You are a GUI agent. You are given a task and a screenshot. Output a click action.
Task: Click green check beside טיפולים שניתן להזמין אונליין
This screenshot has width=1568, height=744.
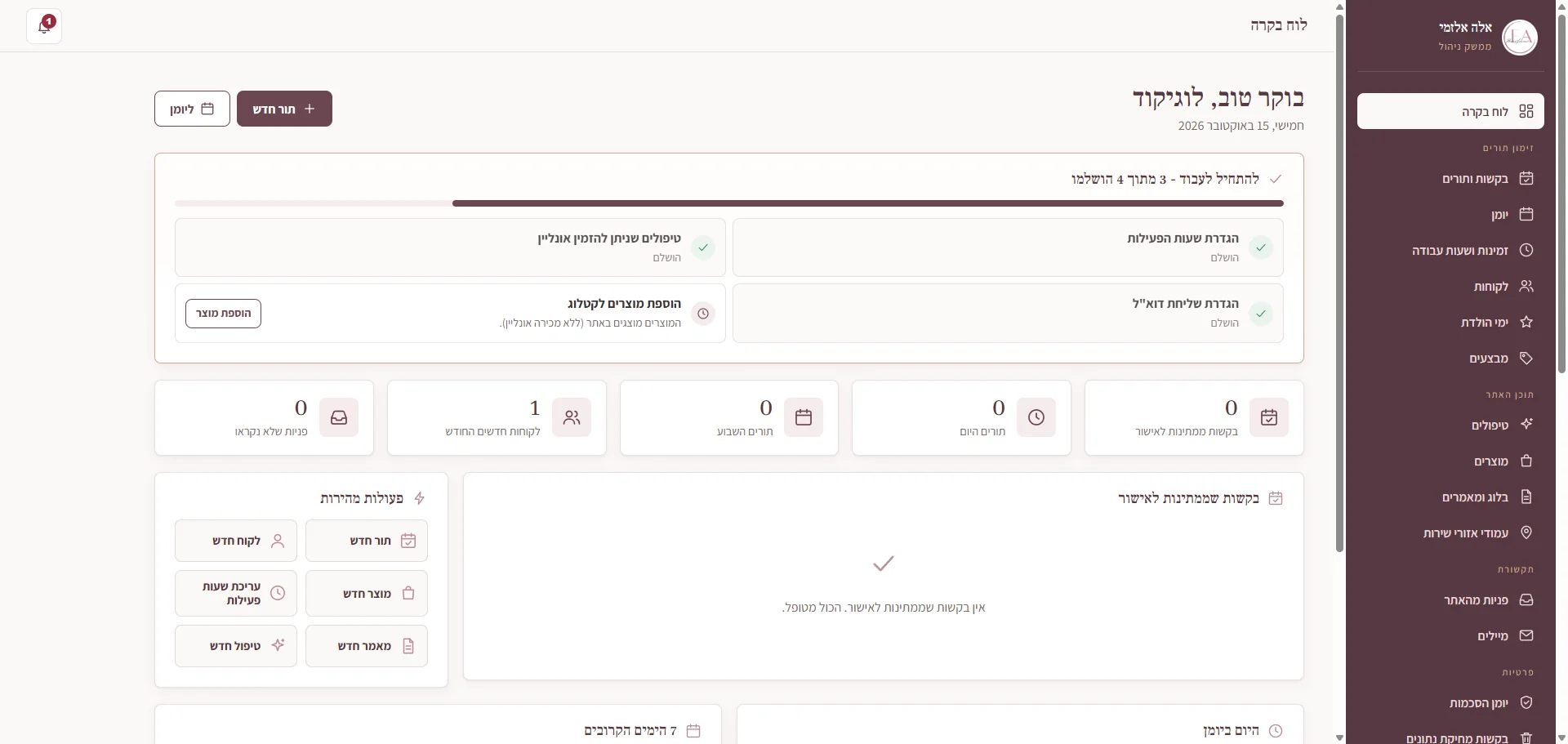click(x=703, y=247)
